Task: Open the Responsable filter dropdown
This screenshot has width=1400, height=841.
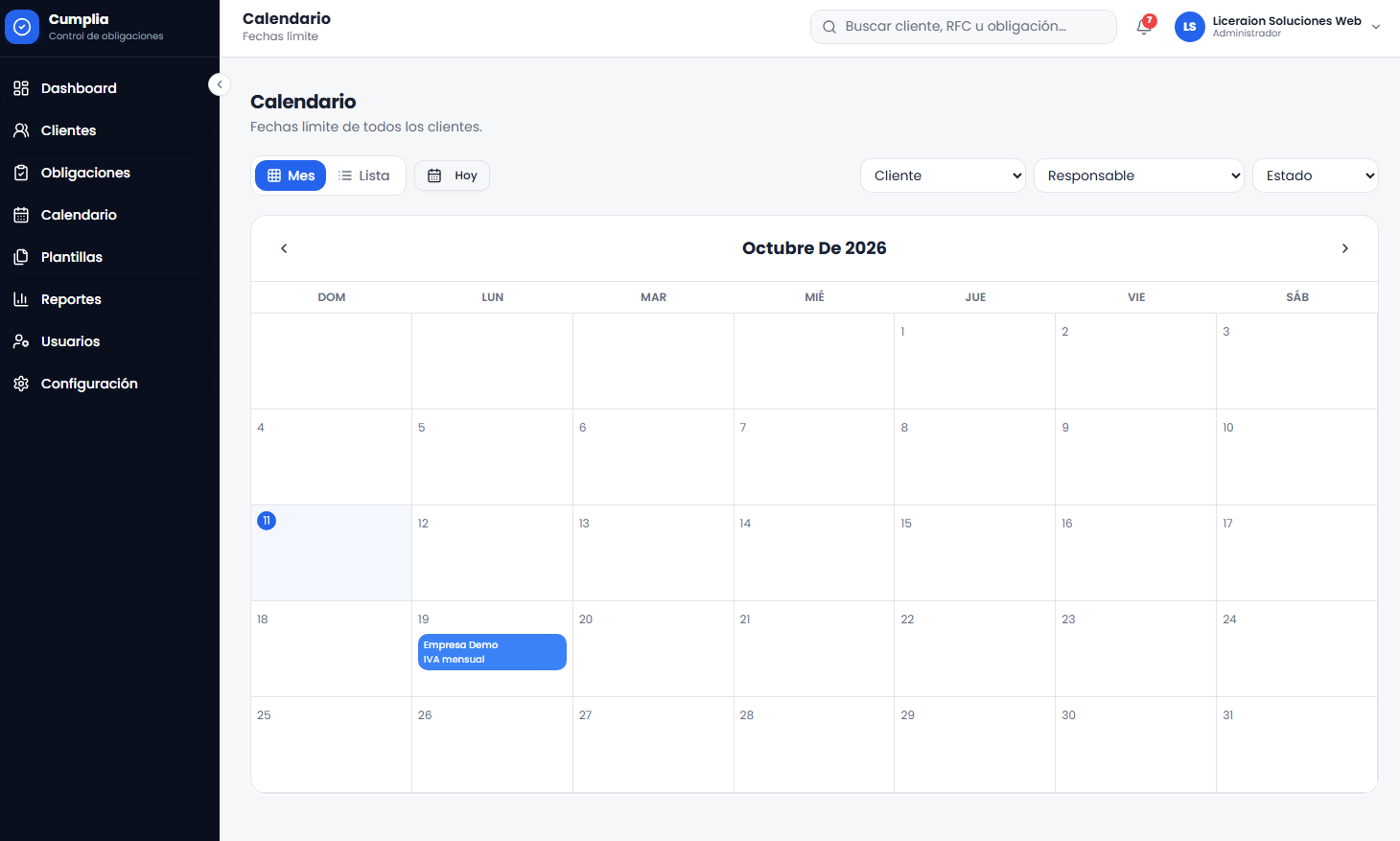Action: tap(1139, 175)
